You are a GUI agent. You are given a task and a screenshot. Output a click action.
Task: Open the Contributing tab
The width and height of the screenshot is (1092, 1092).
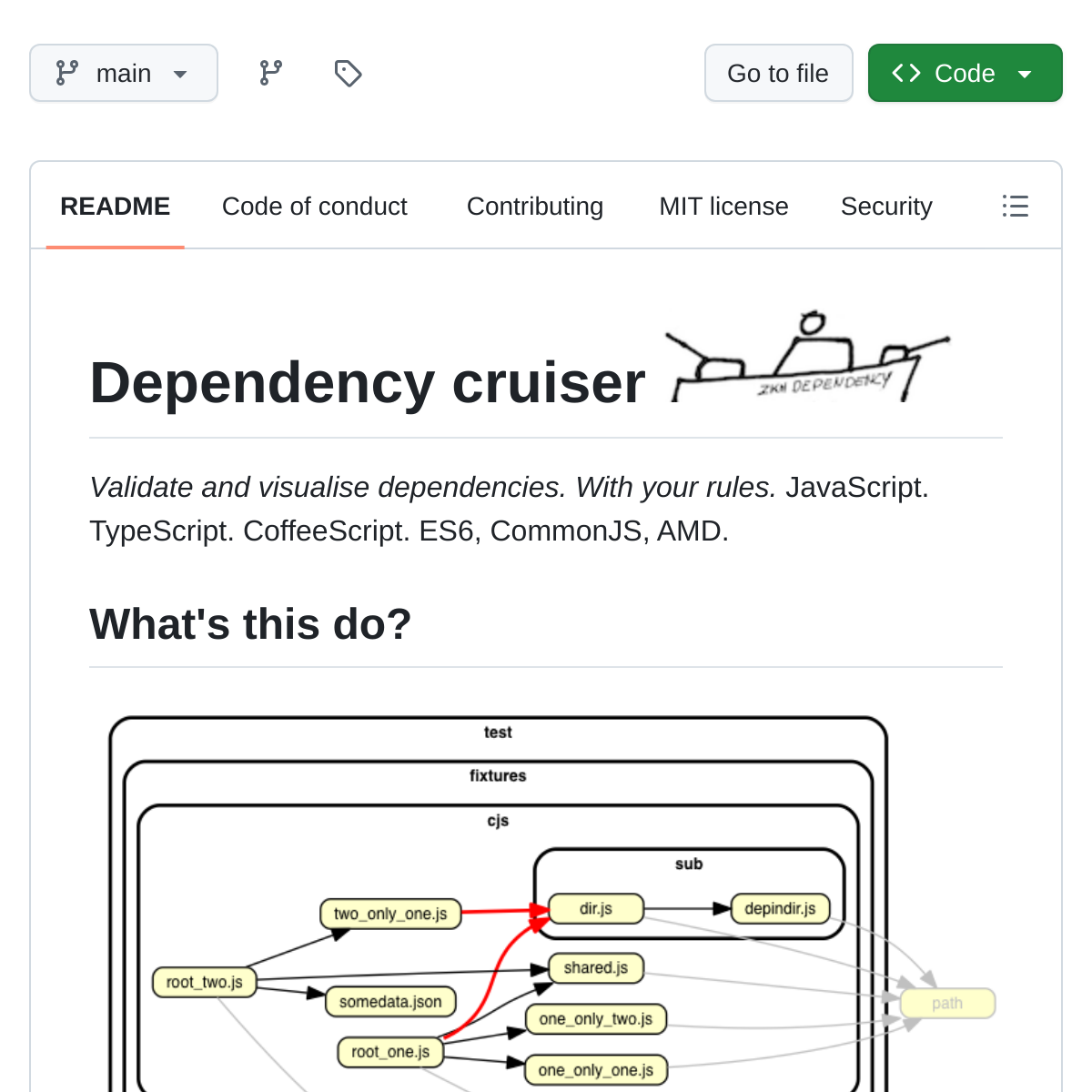point(535,207)
